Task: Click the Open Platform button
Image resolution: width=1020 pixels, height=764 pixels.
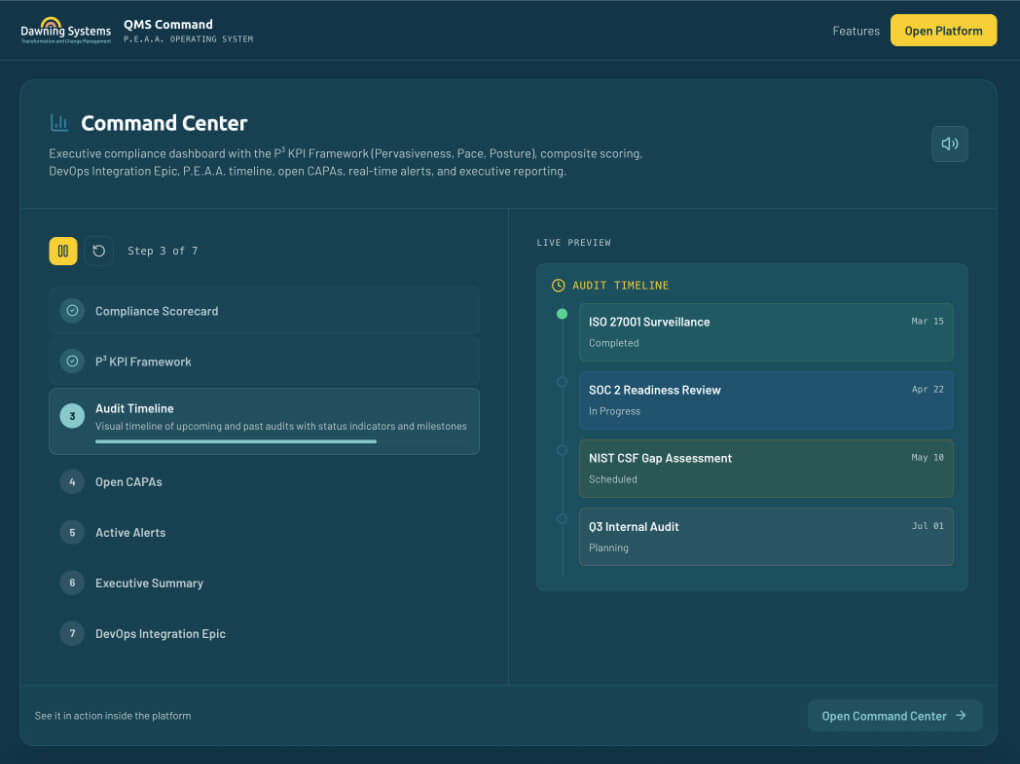Action: [943, 31]
